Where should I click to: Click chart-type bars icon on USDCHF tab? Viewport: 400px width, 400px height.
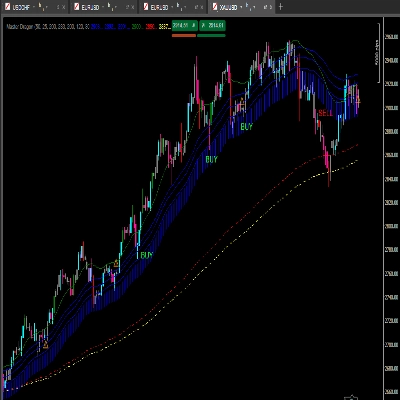[x=42, y=6]
